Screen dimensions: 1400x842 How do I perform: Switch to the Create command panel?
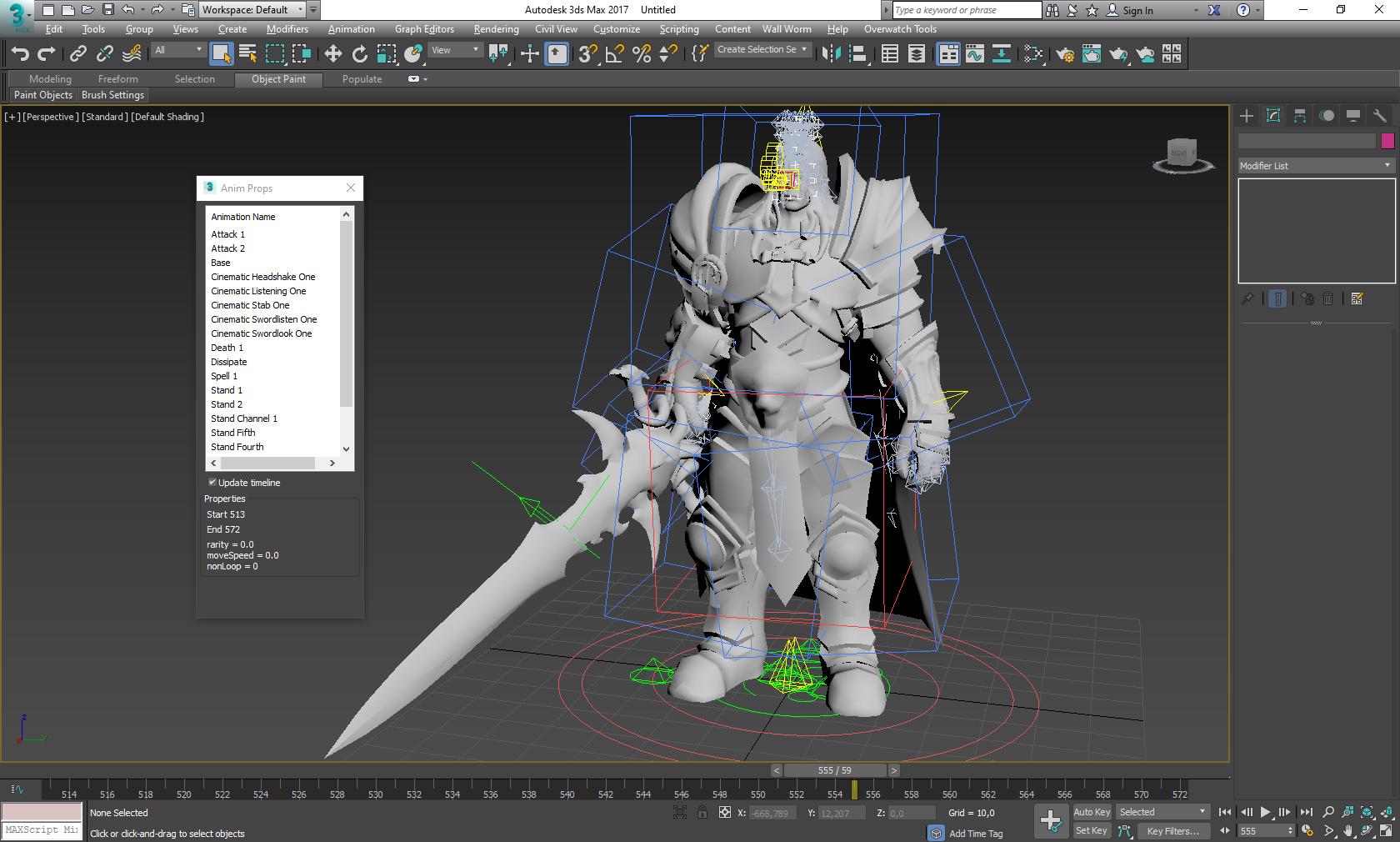[1247, 116]
